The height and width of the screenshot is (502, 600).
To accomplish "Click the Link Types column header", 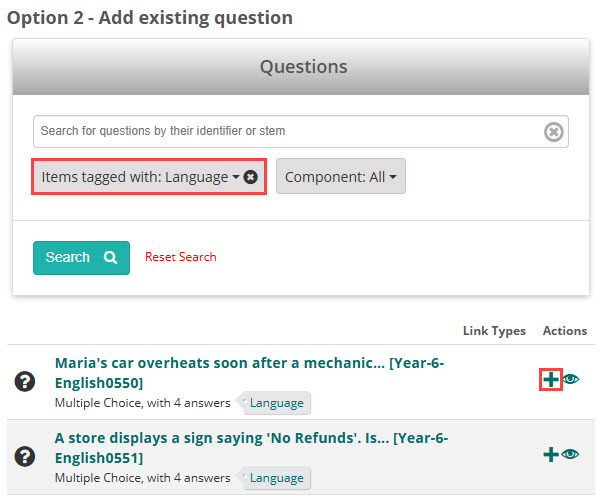I will tap(494, 331).
